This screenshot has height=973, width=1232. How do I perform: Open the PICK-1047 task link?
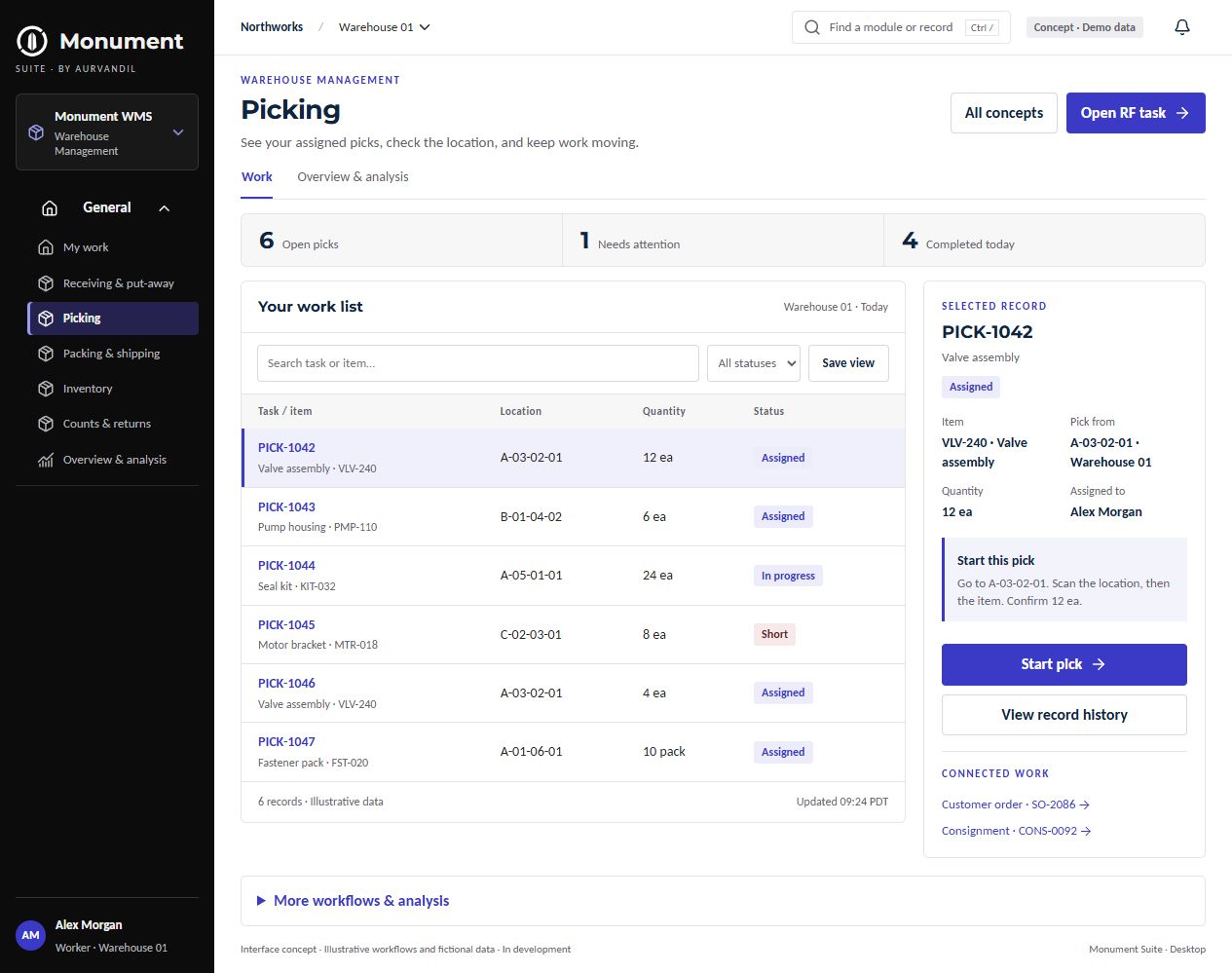286,742
